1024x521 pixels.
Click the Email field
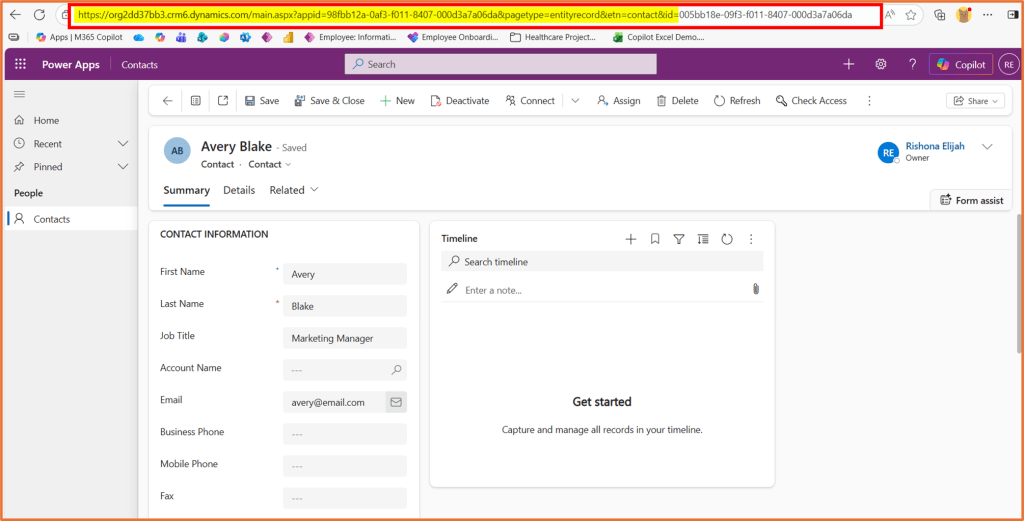point(334,402)
